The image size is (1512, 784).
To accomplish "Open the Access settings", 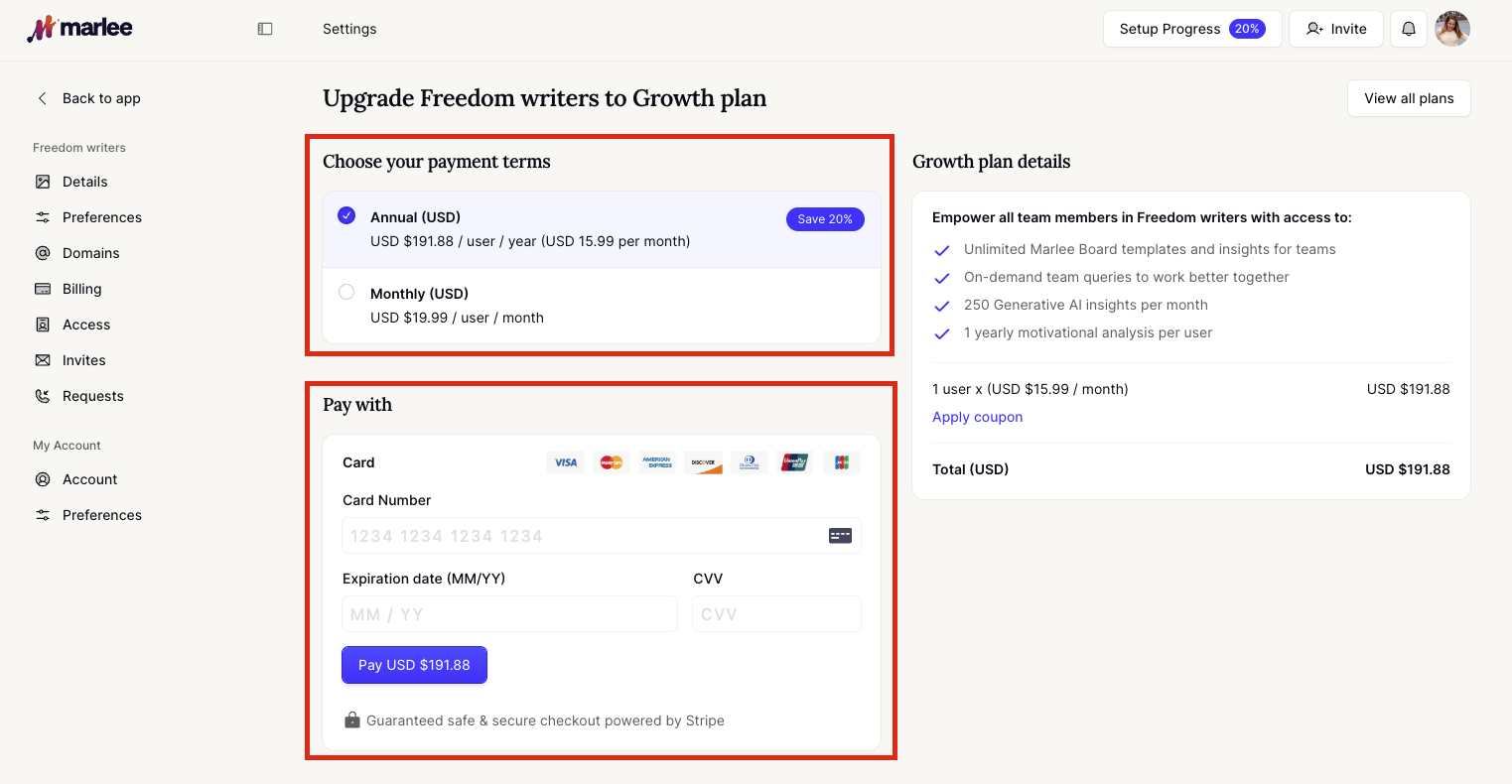I will coord(86,325).
